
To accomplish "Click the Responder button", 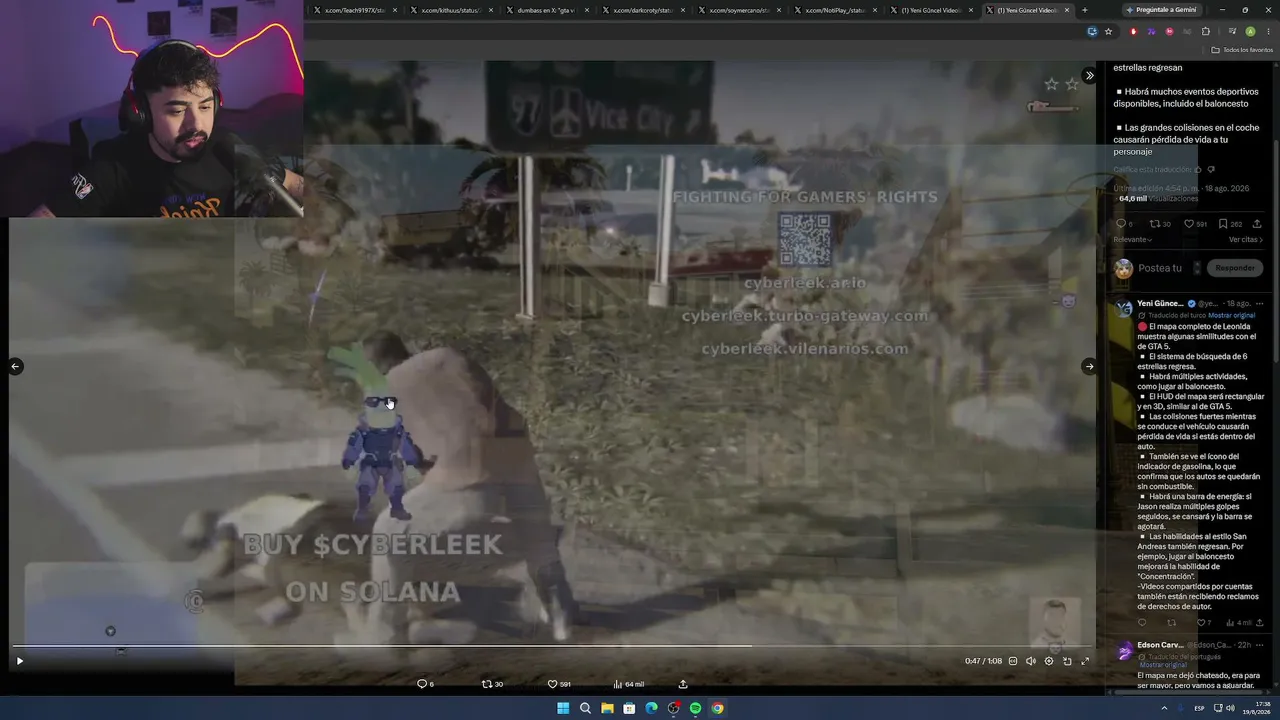I will (1235, 268).
